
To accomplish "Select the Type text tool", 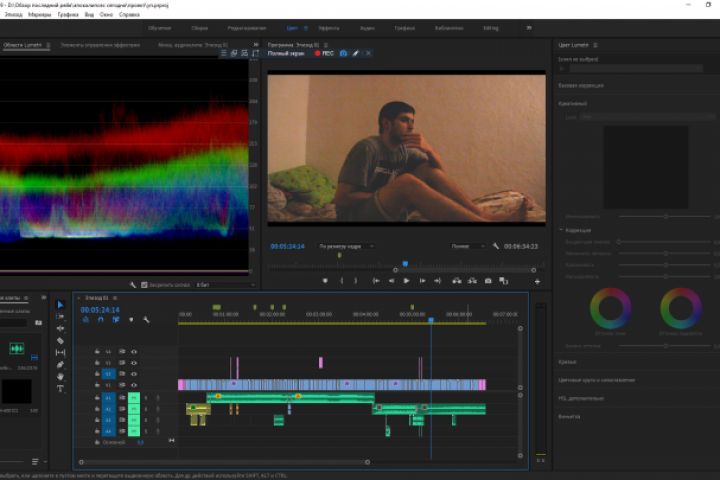I will pos(60,388).
